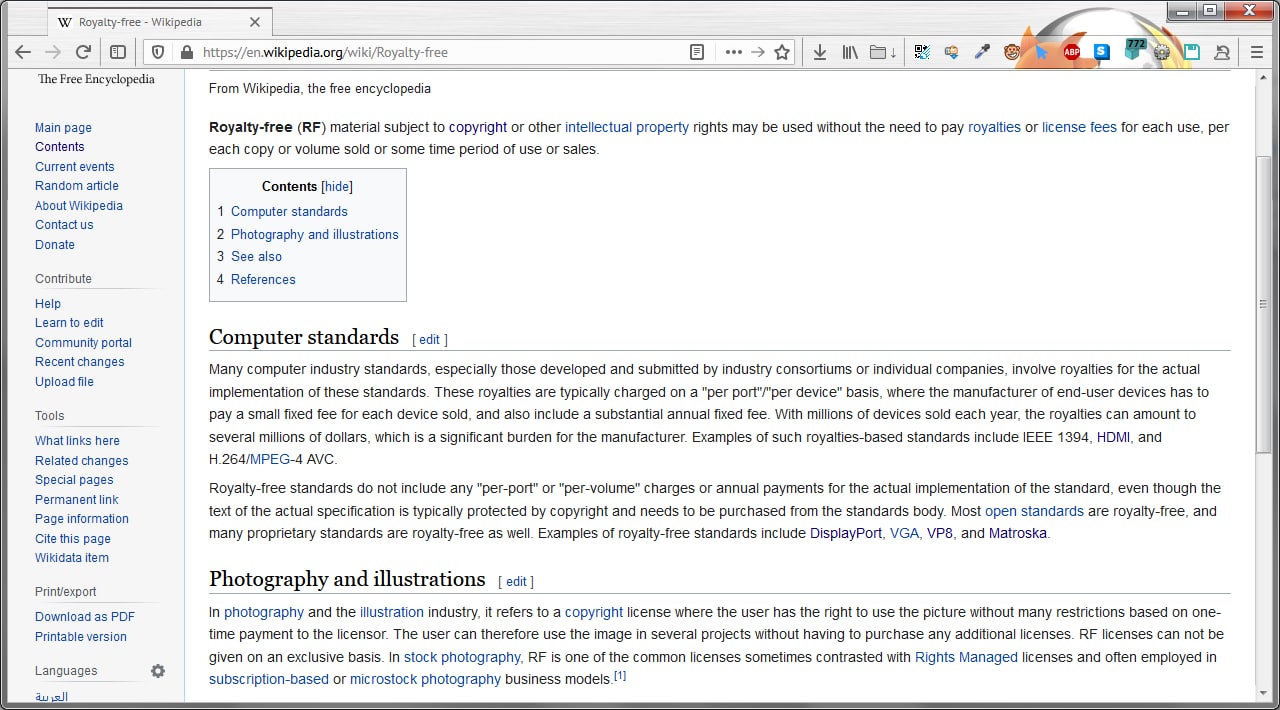
Task: Launch the eyedropper color picker extension
Action: click(982, 52)
